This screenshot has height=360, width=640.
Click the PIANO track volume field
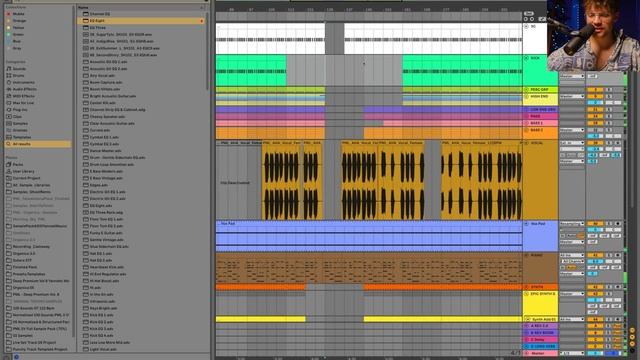[x=596, y=261]
